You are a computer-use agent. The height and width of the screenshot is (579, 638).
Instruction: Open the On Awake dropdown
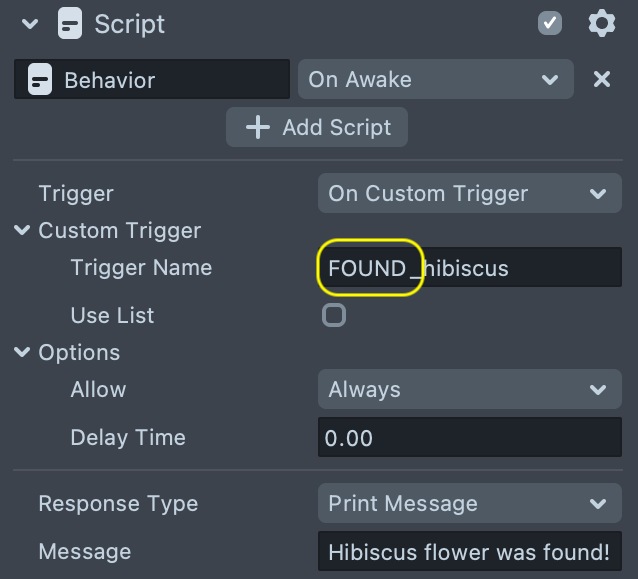(435, 79)
